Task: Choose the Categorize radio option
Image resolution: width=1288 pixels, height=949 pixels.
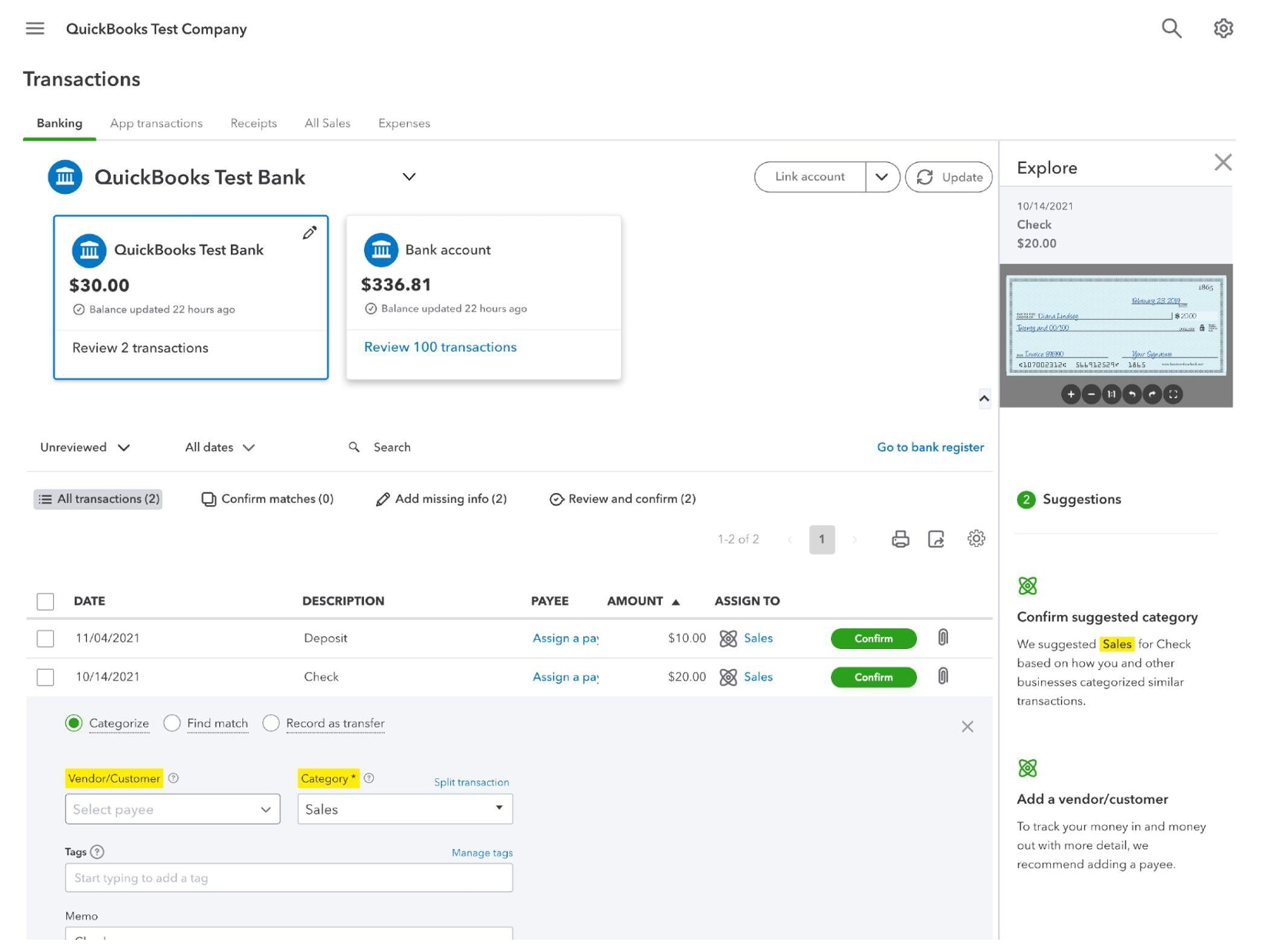Action: tap(74, 723)
